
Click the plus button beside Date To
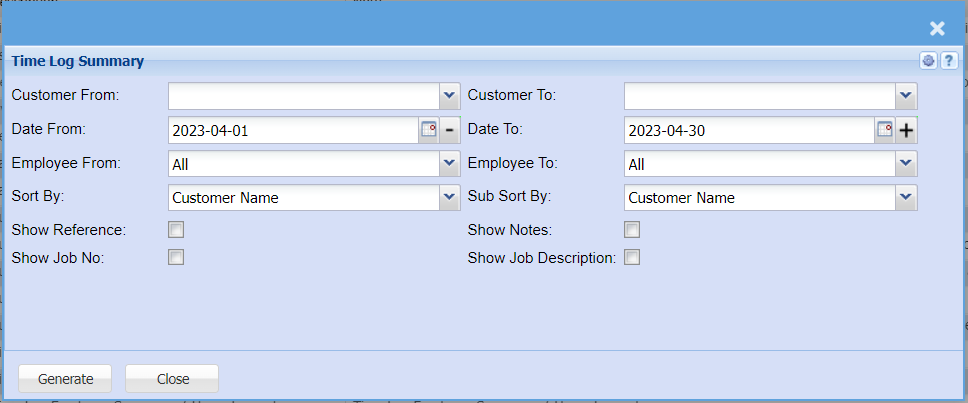[906, 130]
